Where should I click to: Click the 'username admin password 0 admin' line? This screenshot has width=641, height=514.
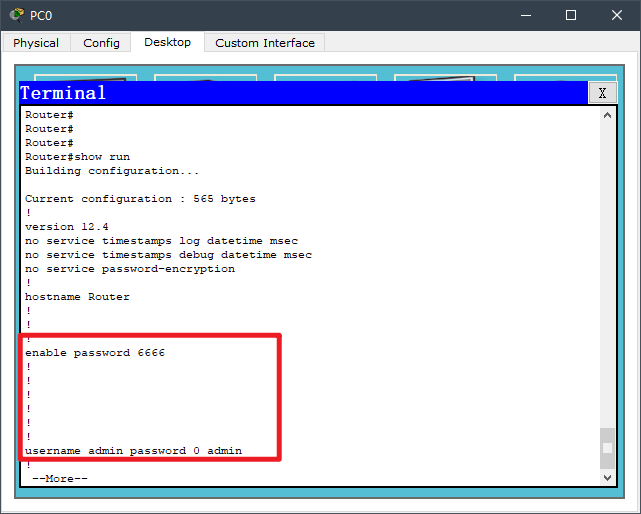[x=133, y=451]
